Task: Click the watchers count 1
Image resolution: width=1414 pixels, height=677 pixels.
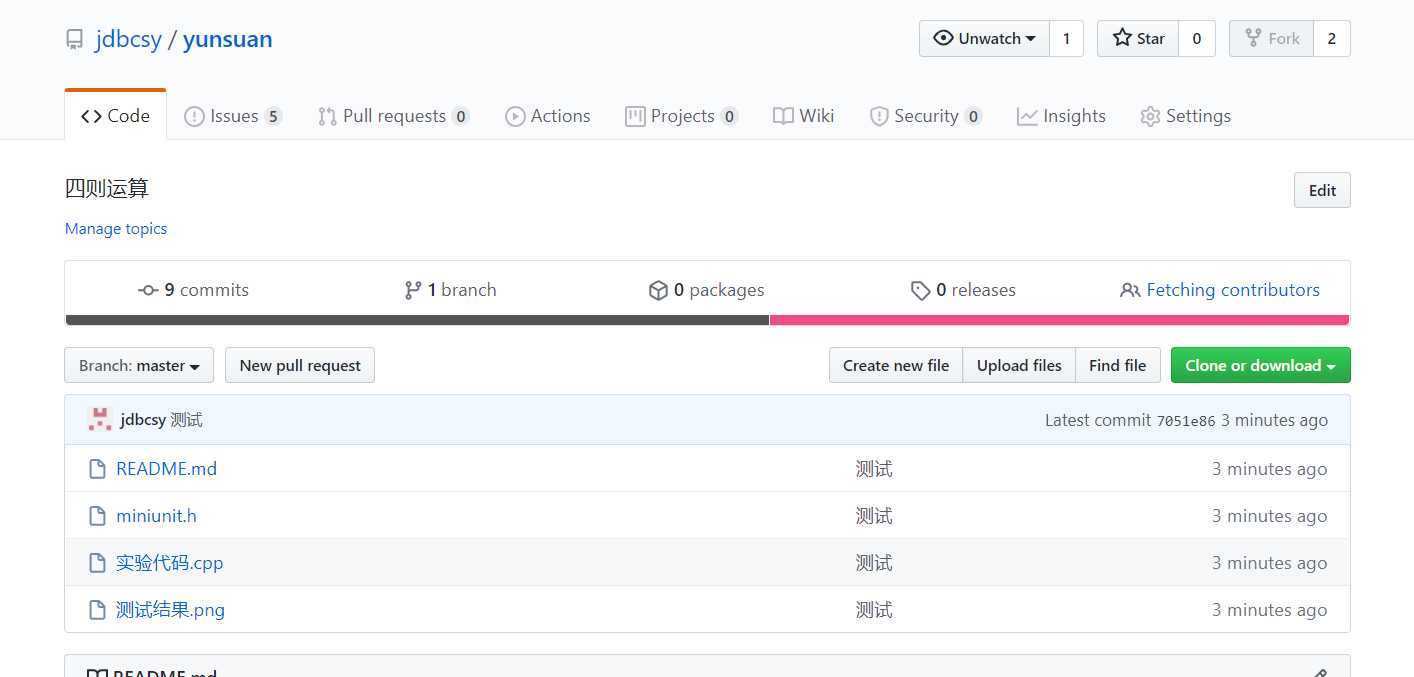Action: pos(1066,38)
